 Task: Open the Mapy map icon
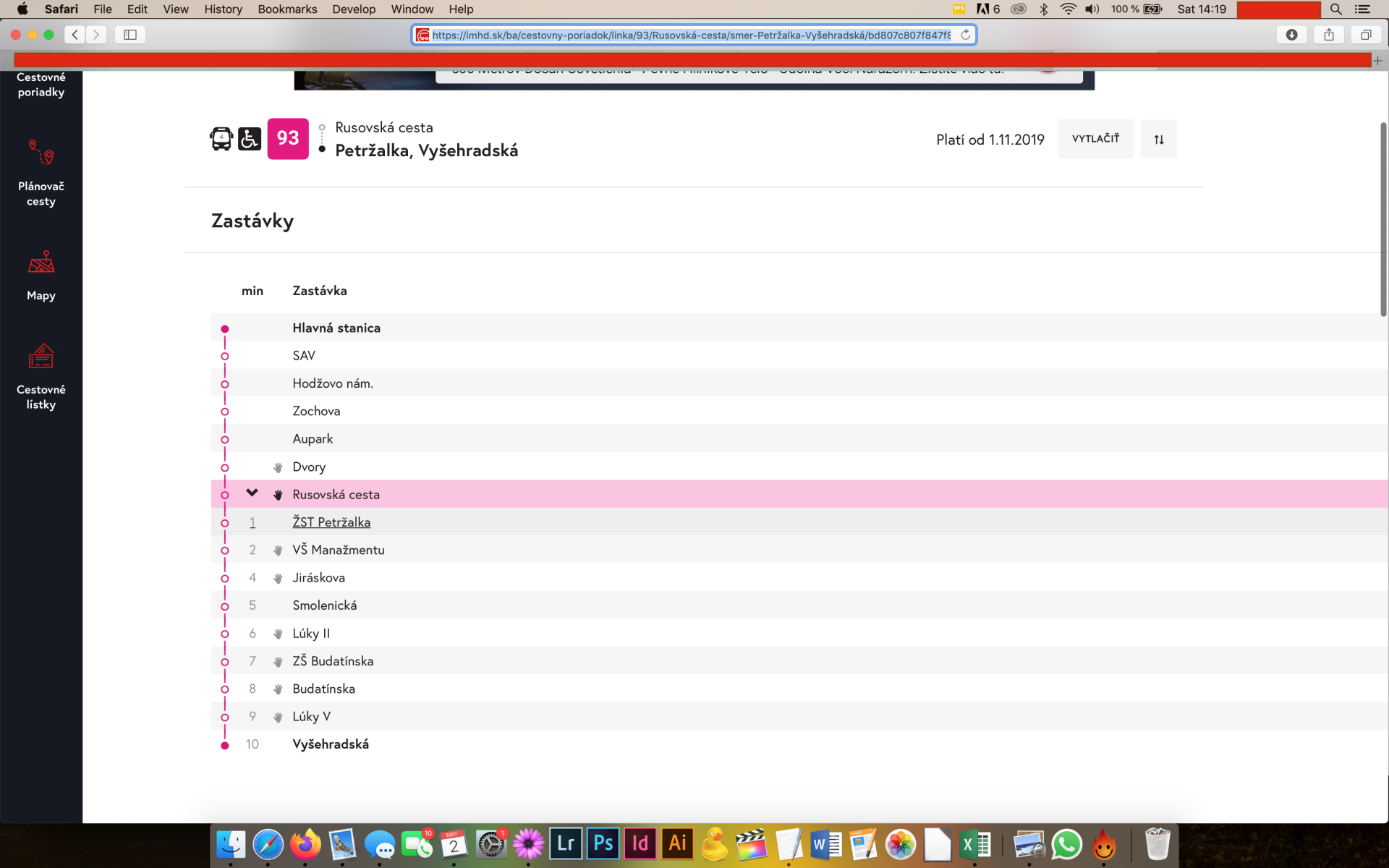tap(41, 263)
